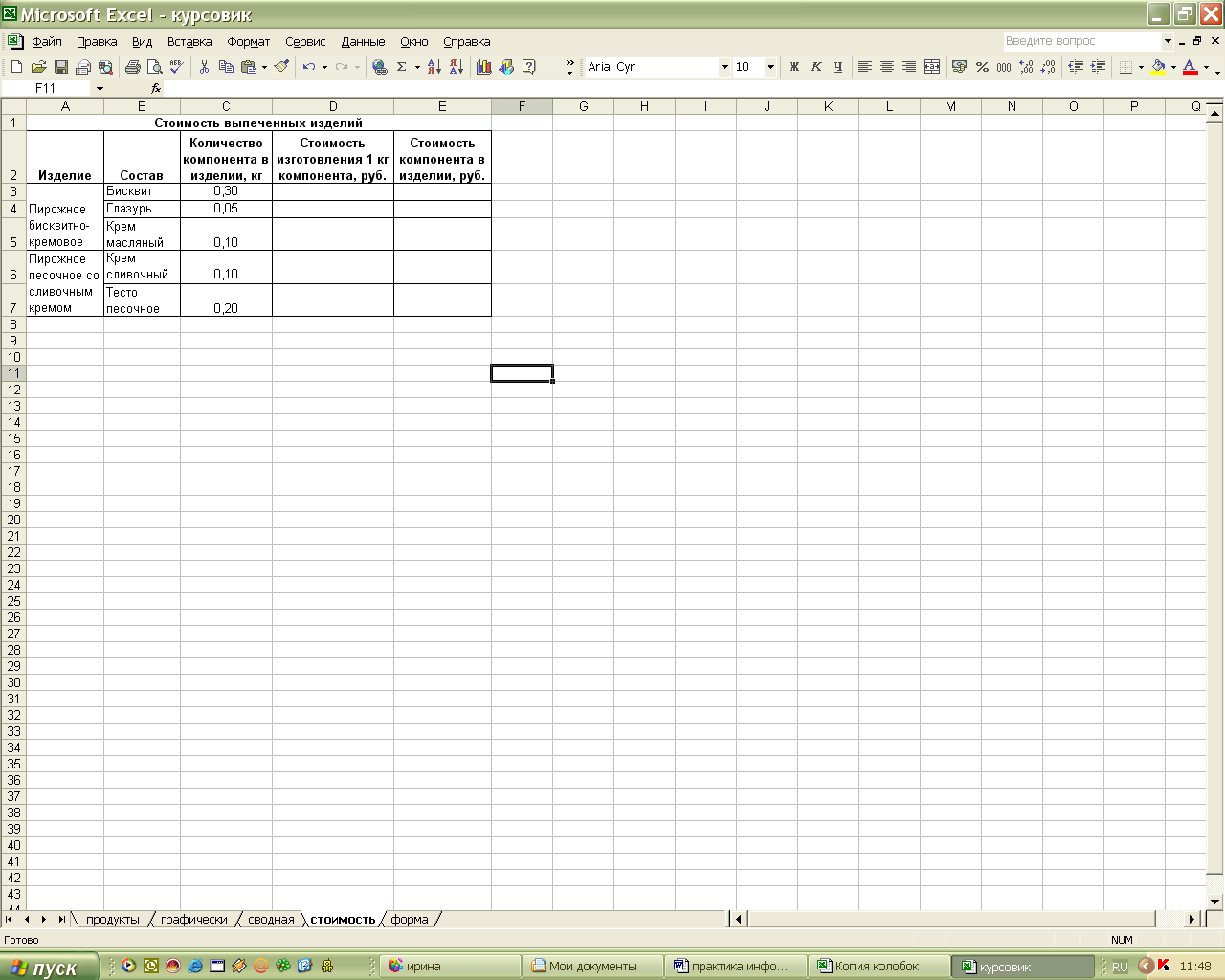Click the Name Box showing F11
1225x980 pixels.
46,88
